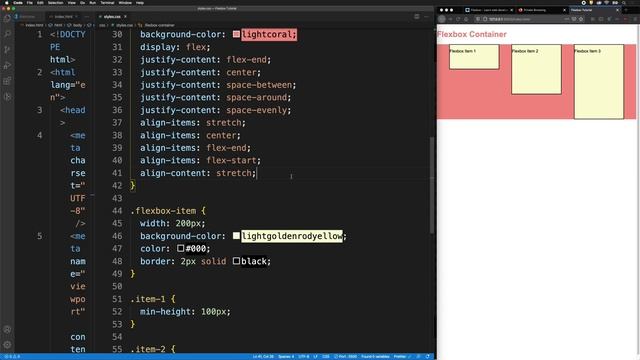Click the UTF-8 encoding status item
Image resolution: width=640 pixels, height=360 pixels.
304,357
